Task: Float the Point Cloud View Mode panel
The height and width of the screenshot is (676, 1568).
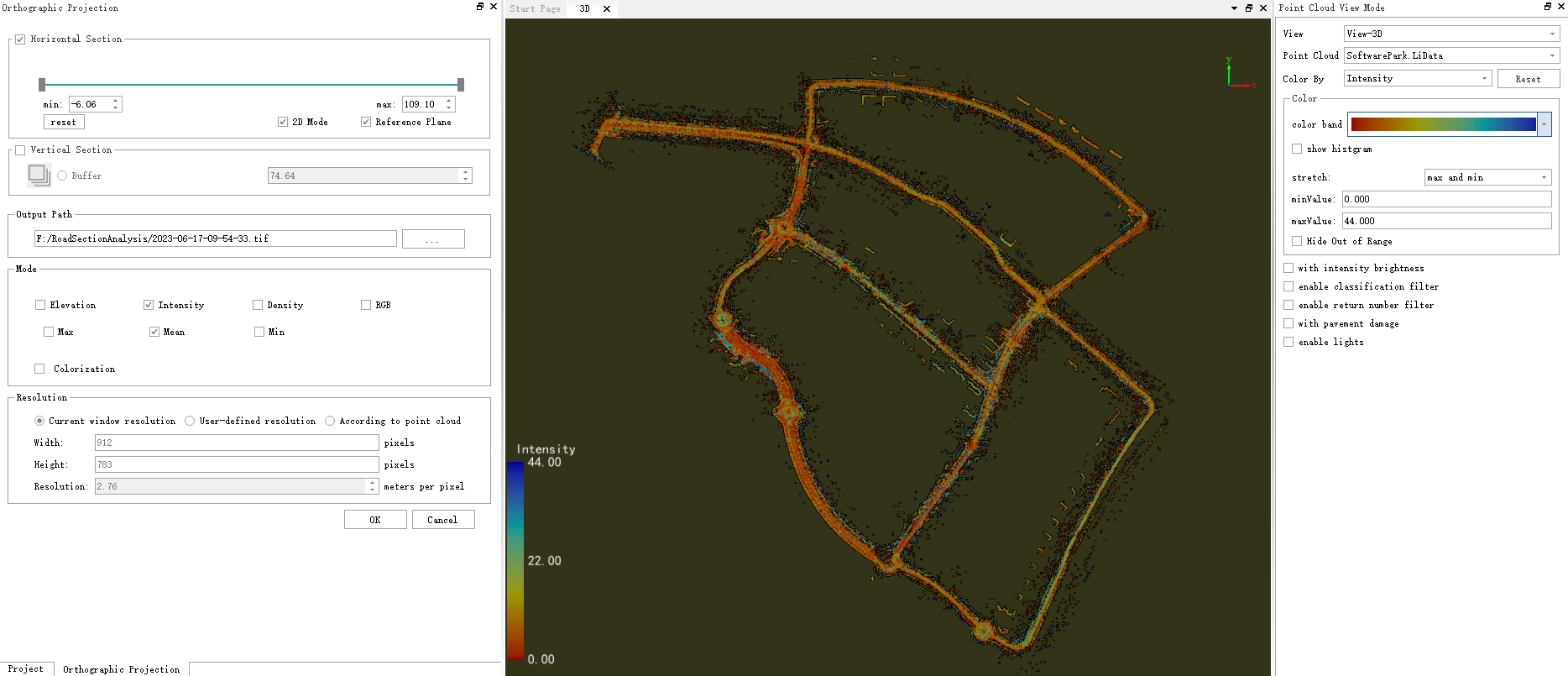Action: click(1548, 7)
